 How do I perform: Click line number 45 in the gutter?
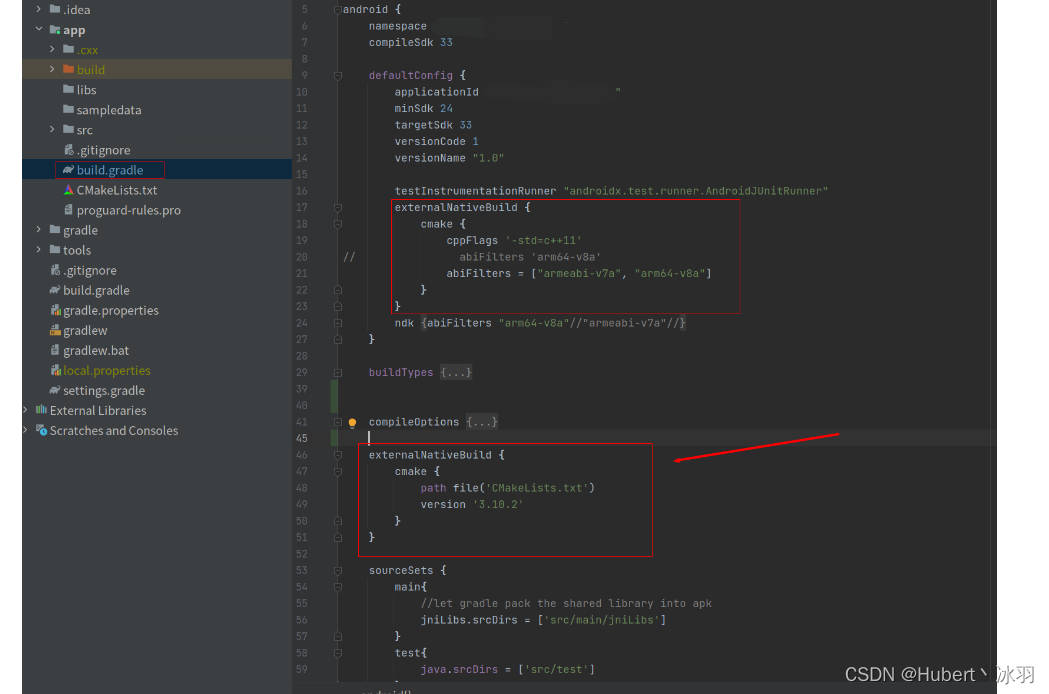click(x=302, y=438)
